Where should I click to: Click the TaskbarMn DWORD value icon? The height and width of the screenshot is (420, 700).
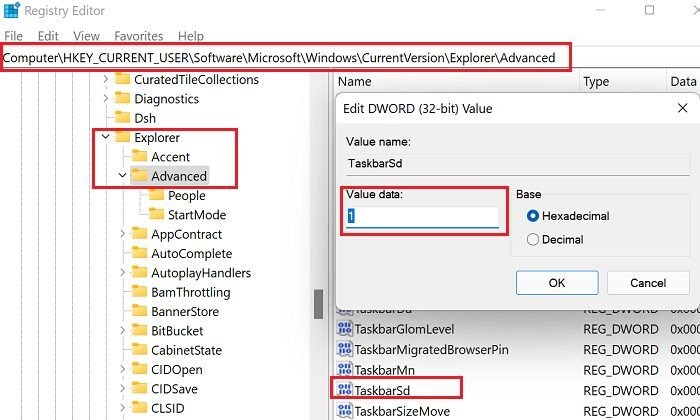point(345,368)
